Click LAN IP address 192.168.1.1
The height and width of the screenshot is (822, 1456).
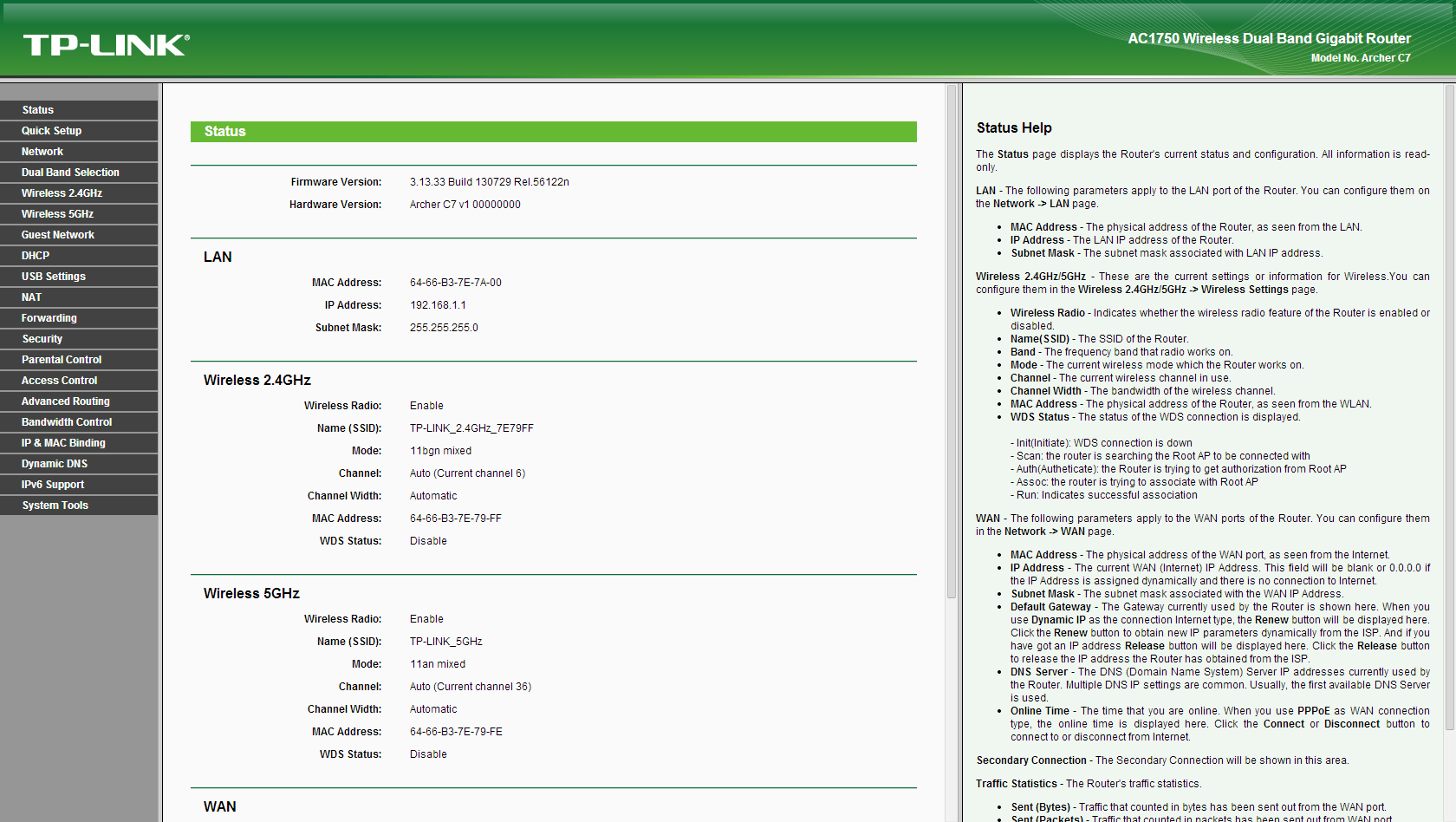[438, 305]
